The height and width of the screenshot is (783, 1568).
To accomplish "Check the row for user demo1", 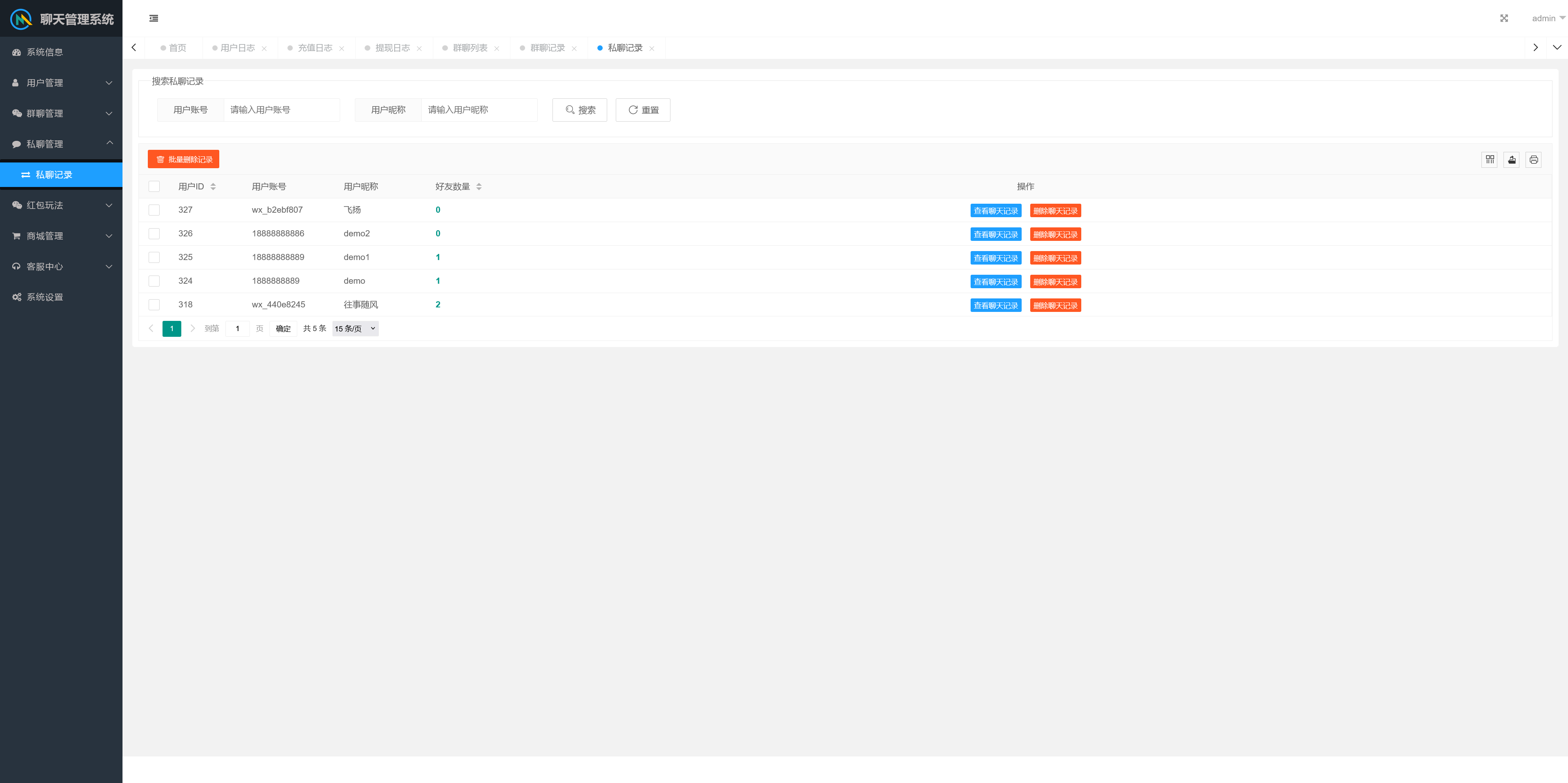I will (154, 257).
